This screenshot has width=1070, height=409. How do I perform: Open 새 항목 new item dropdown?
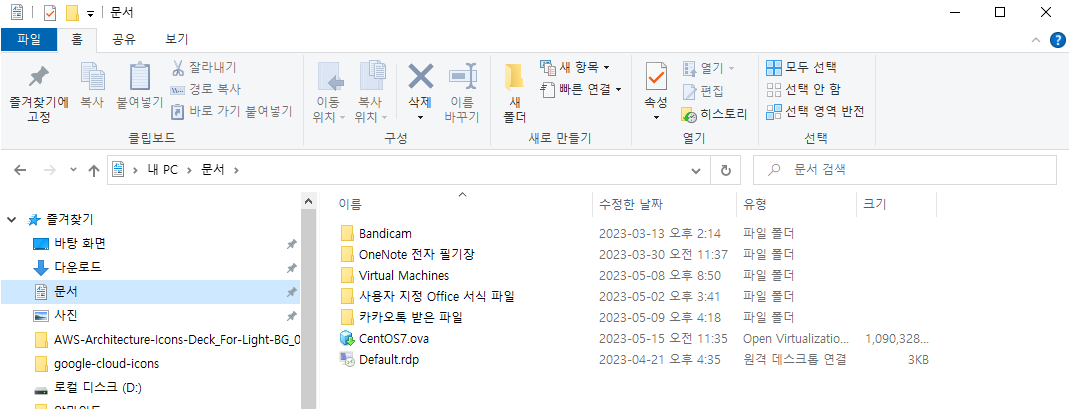(x=575, y=67)
